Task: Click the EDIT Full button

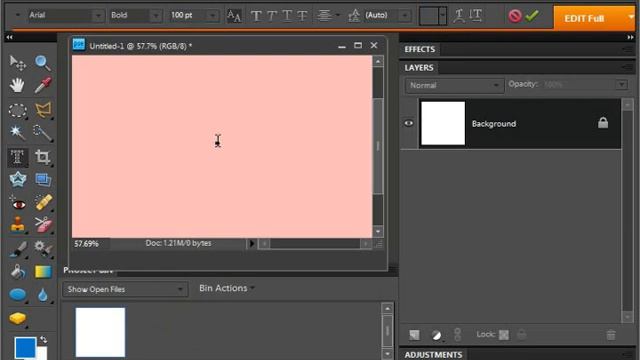Action: click(x=584, y=18)
